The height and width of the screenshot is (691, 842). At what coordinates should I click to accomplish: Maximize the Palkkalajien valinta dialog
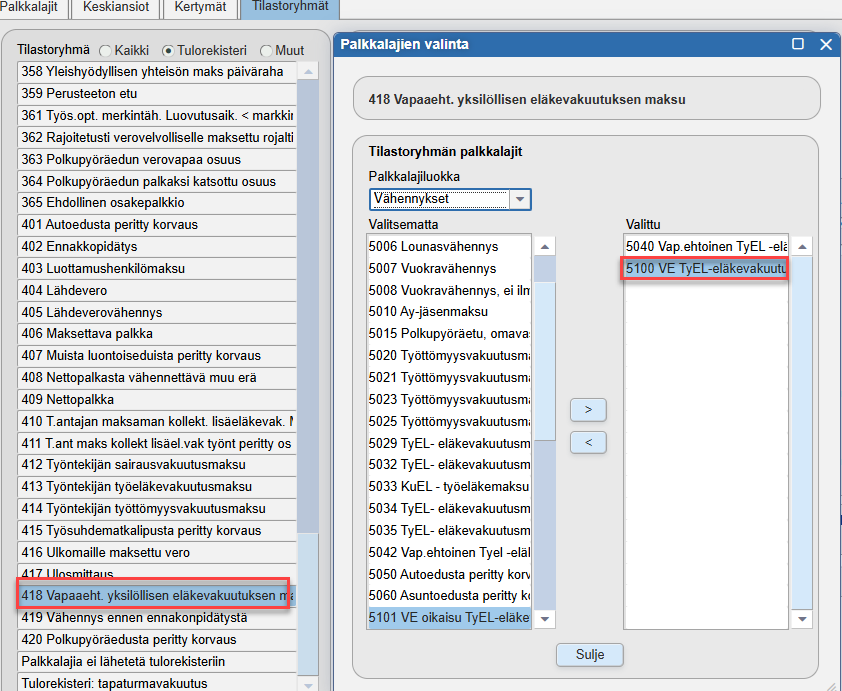[798, 44]
